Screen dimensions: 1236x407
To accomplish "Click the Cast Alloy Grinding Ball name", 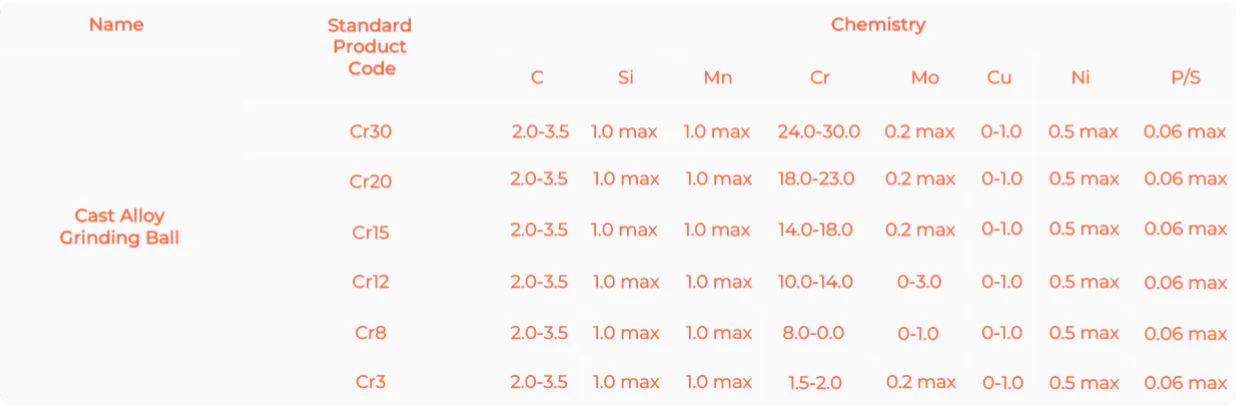I will (x=119, y=227).
